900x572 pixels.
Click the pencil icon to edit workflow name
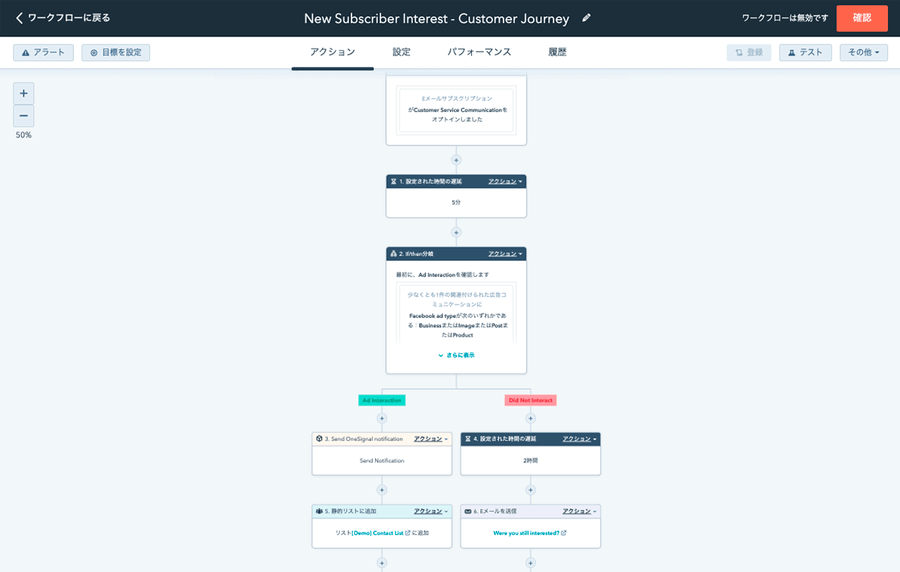pos(587,18)
